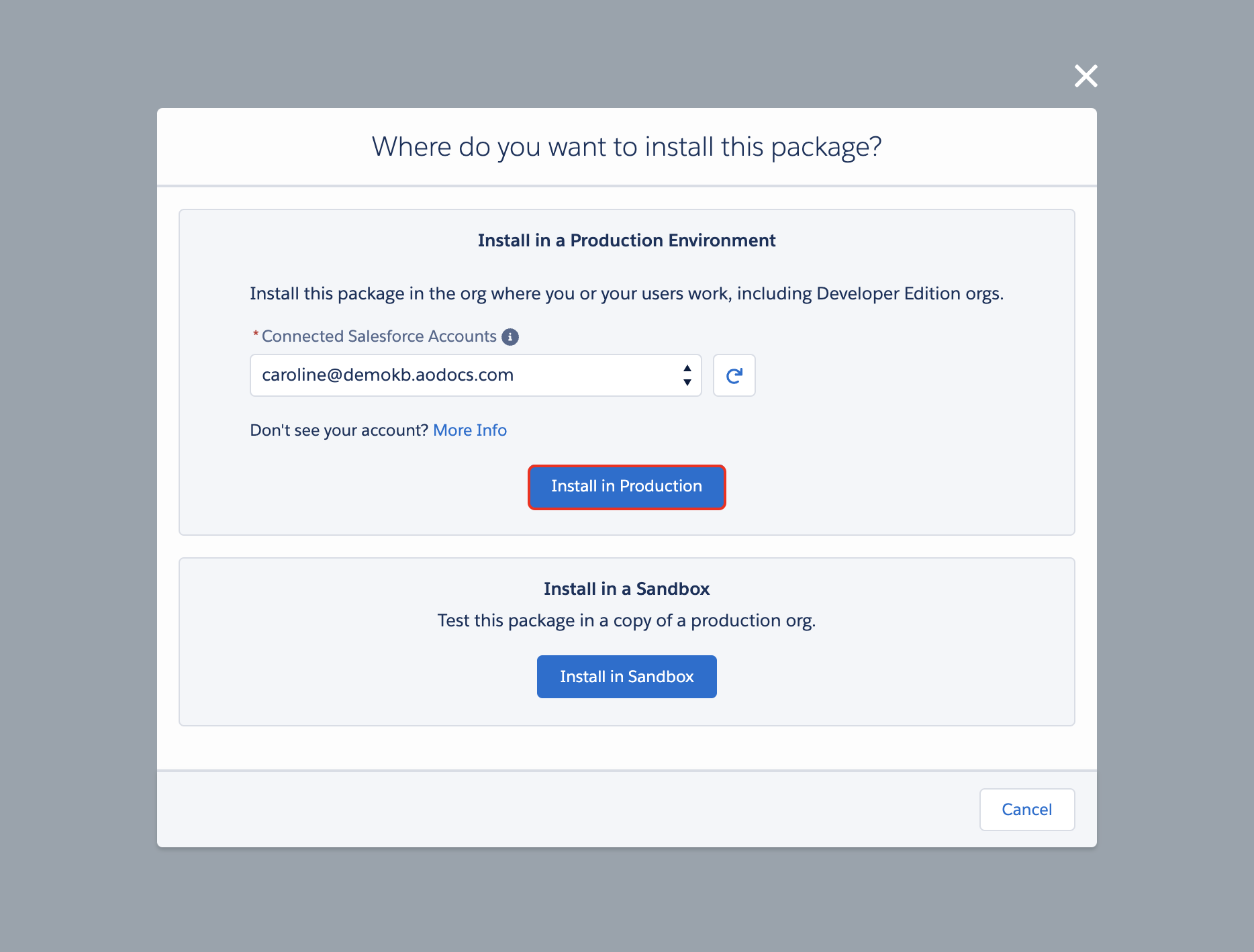This screenshot has height=952, width=1254.
Task: Click the Install in a Sandbox heading
Action: (x=626, y=589)
